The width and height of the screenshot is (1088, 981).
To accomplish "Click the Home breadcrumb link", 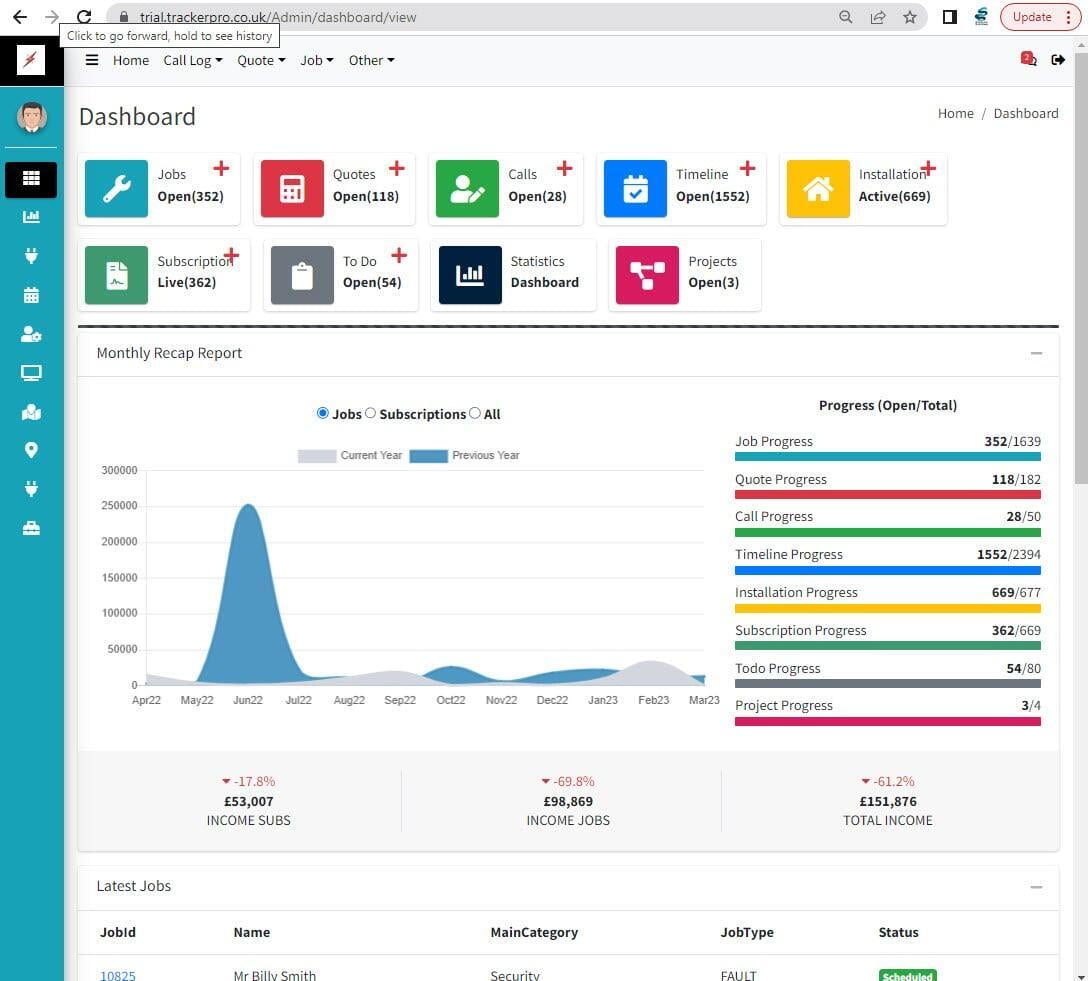I will pos(955,113).
